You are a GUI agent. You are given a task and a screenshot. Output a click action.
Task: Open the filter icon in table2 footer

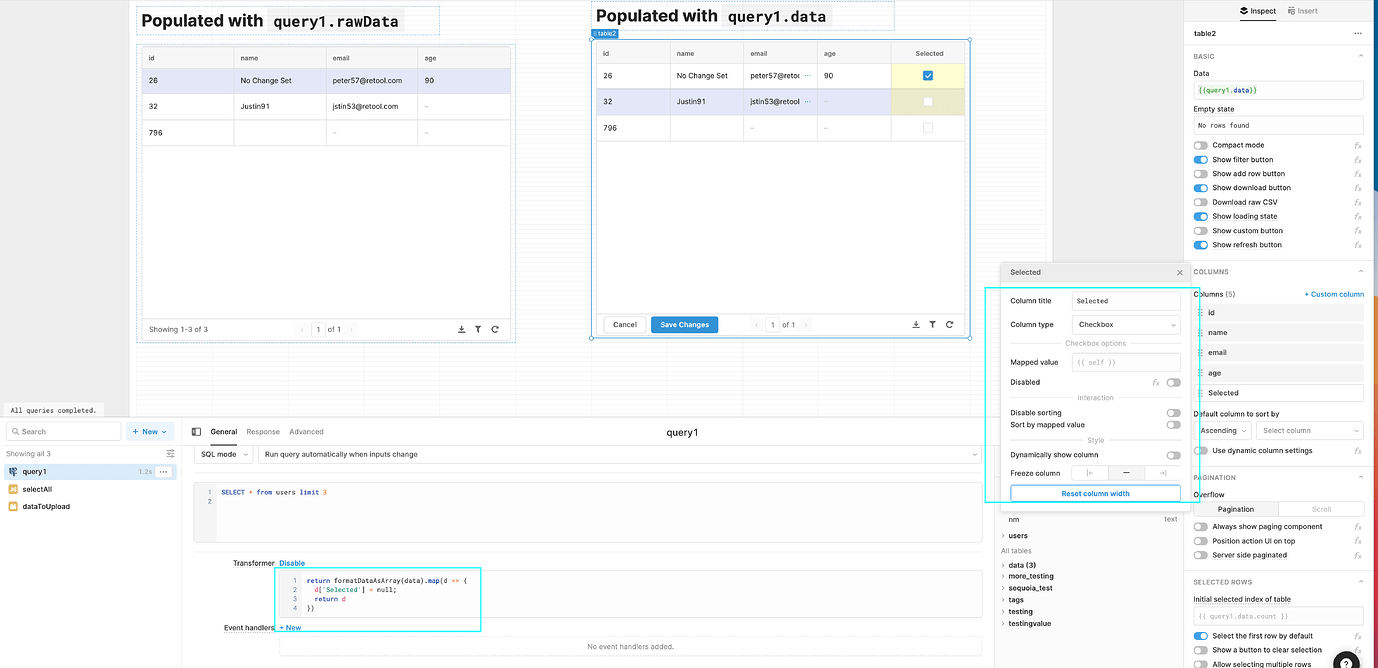(x=932, y=324)
